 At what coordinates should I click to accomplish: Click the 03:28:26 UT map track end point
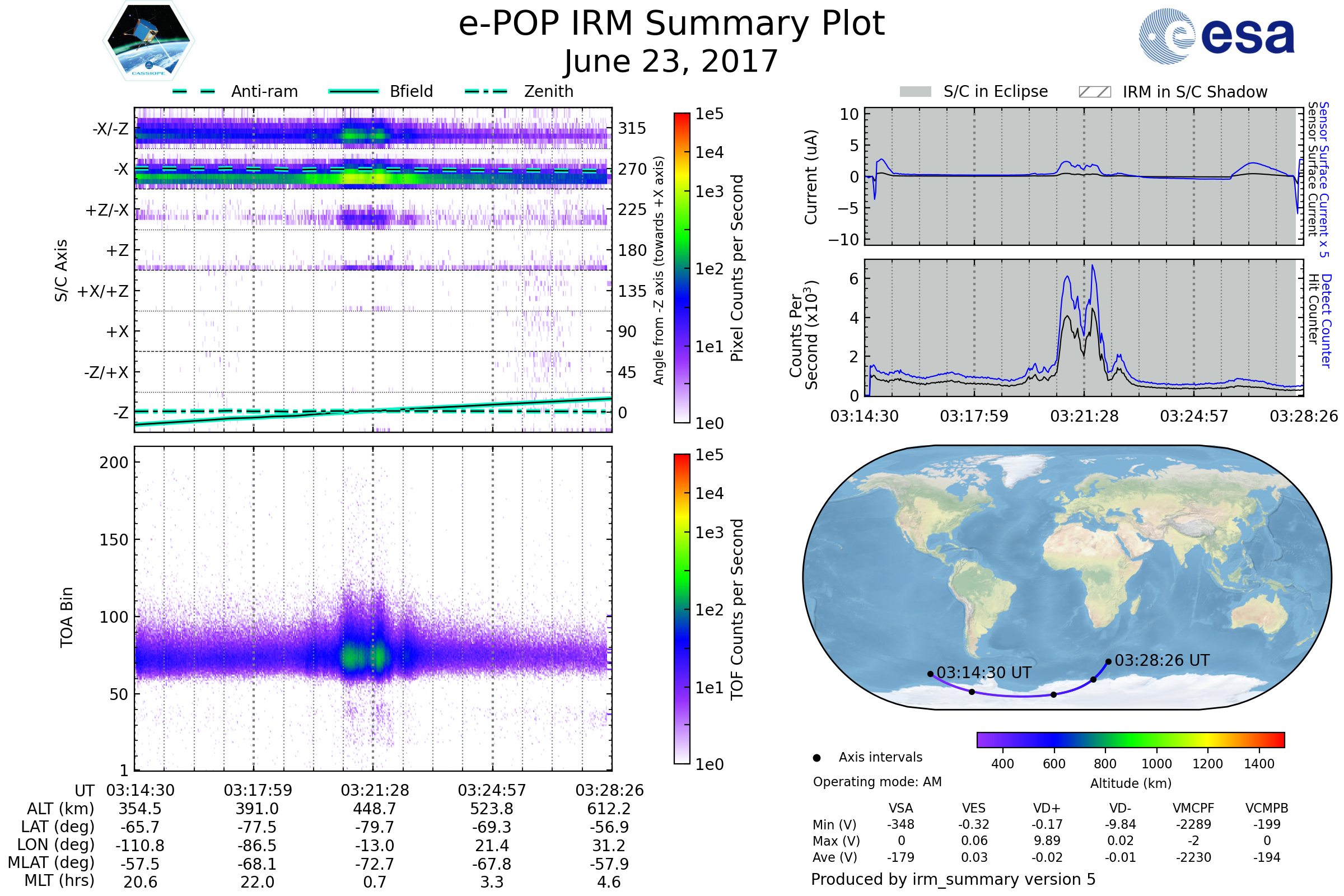point(1108,662)
